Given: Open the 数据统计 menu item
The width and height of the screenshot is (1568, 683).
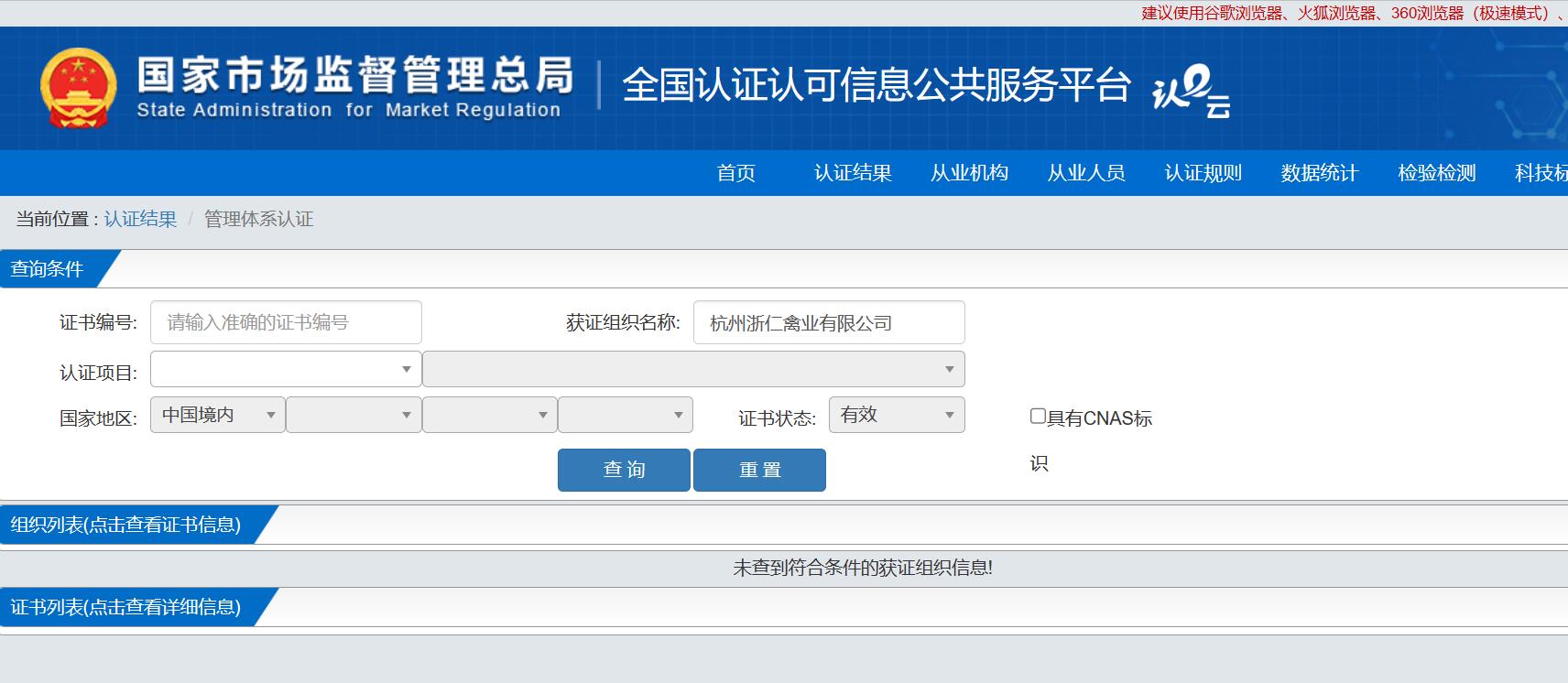Looking at the screenshot, I should pos(1320,173).
